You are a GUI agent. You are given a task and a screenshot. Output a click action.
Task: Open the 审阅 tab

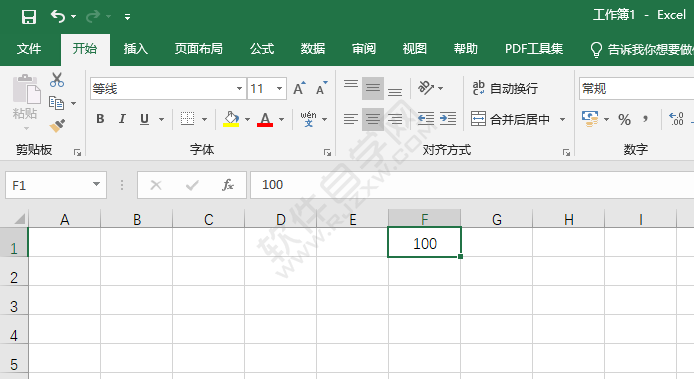tap(364, 49)
